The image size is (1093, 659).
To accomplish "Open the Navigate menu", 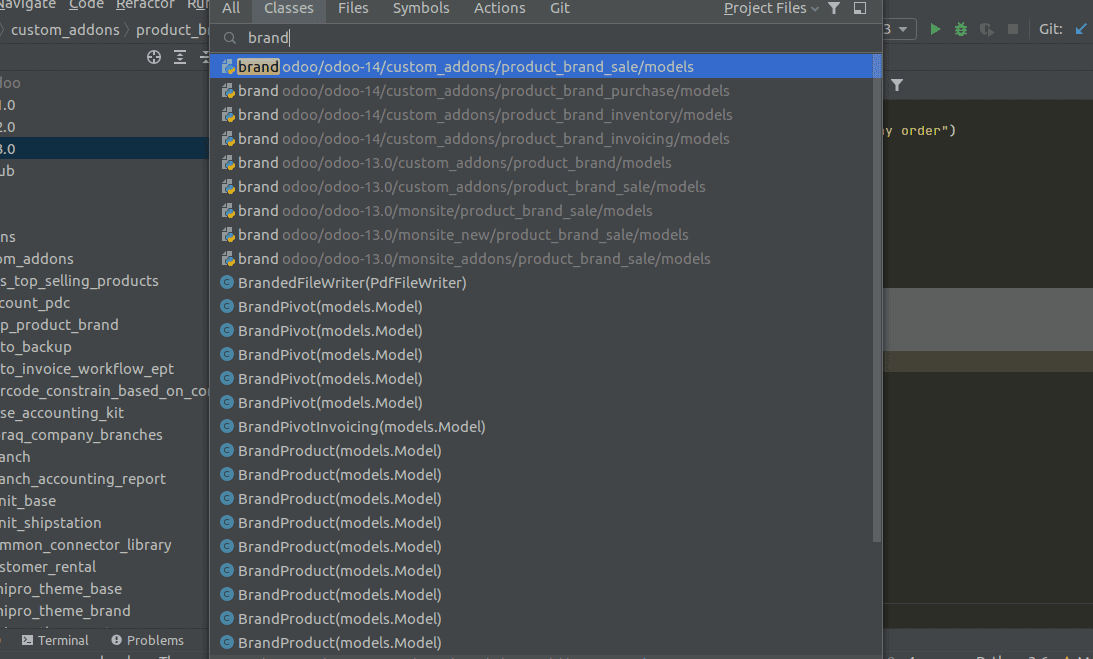I will pyautogui.click(x=28, y=5).
